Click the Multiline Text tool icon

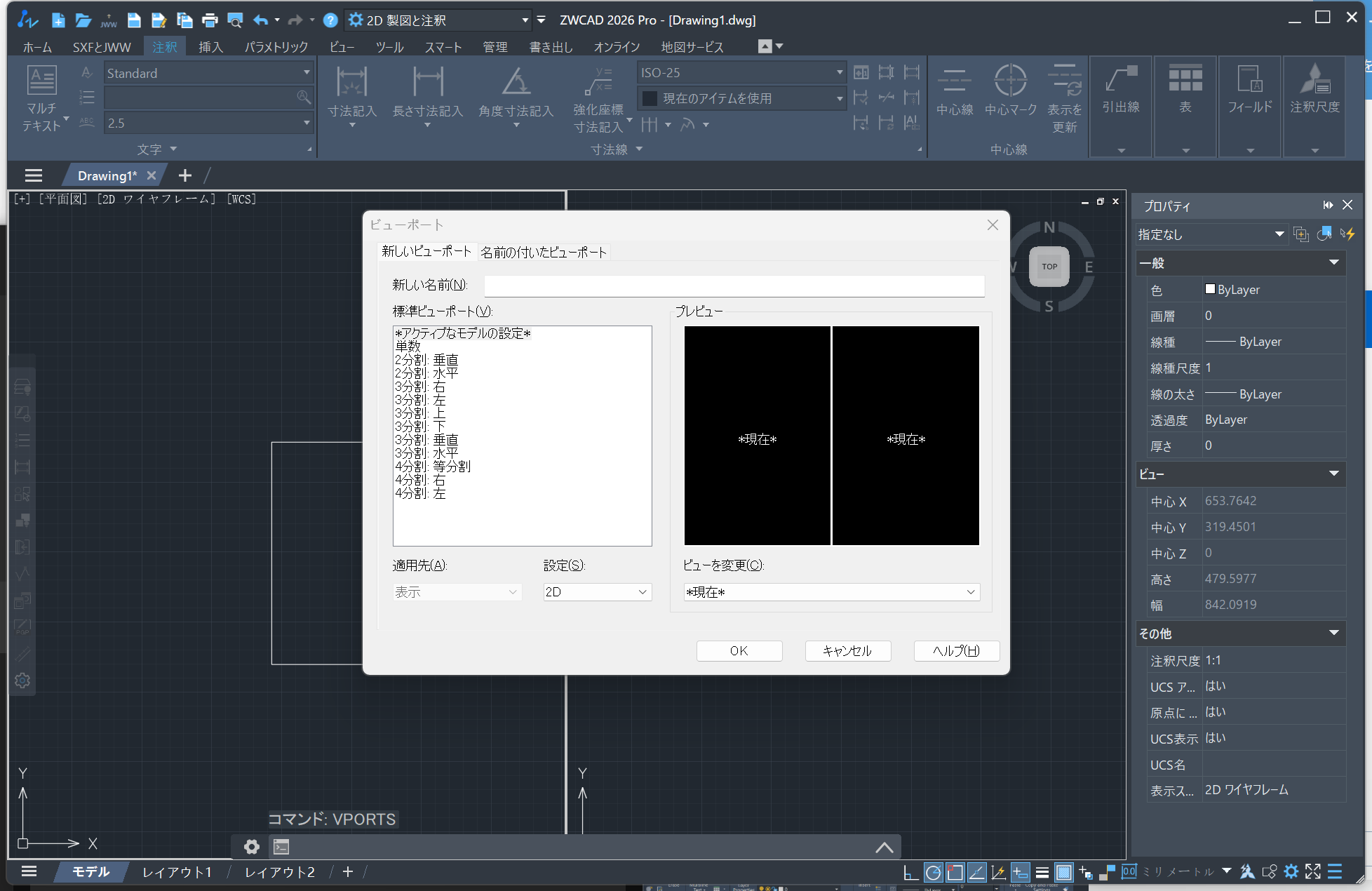coord(41,81)
